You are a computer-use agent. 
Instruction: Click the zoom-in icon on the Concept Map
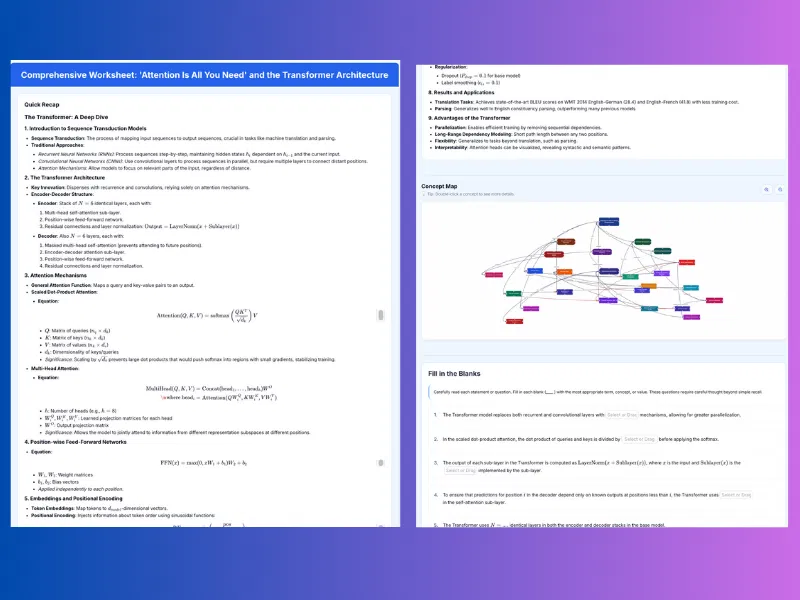[x=766, y=189]
